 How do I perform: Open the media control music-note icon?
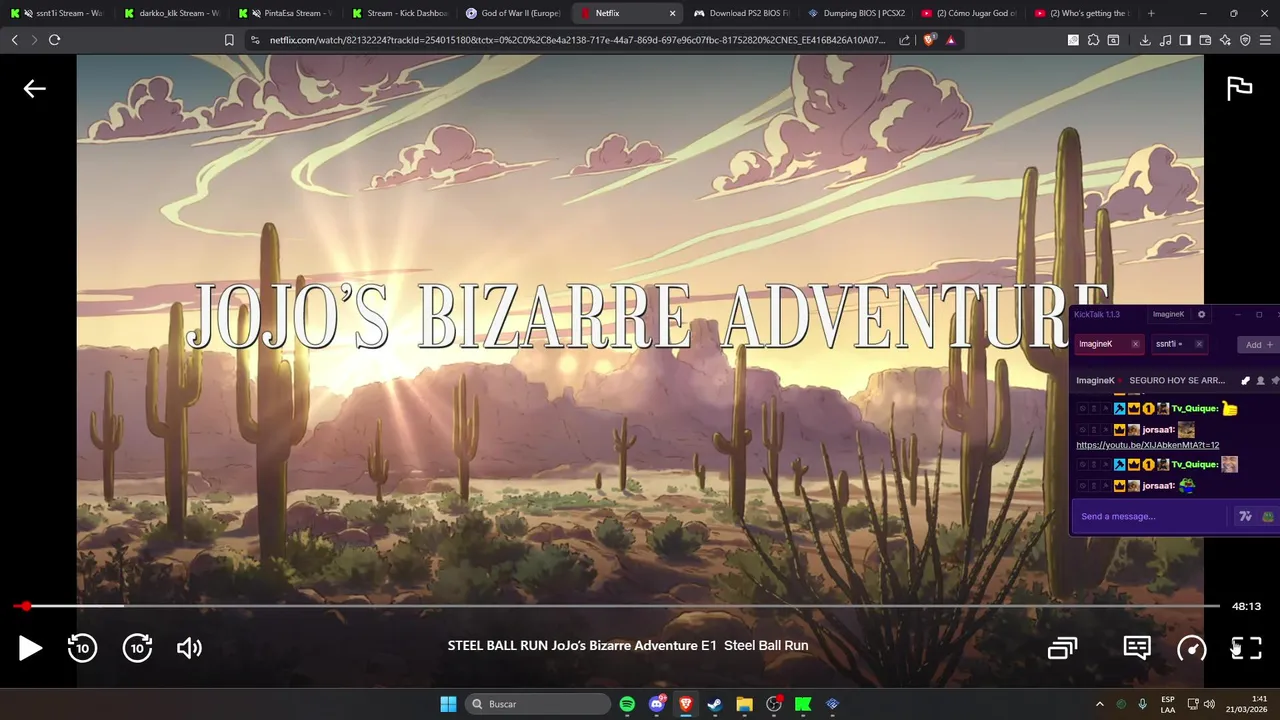click(1165, 40)
